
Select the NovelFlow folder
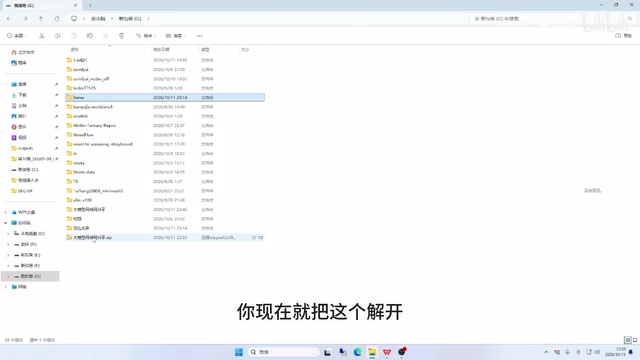[x=165, y=135]
